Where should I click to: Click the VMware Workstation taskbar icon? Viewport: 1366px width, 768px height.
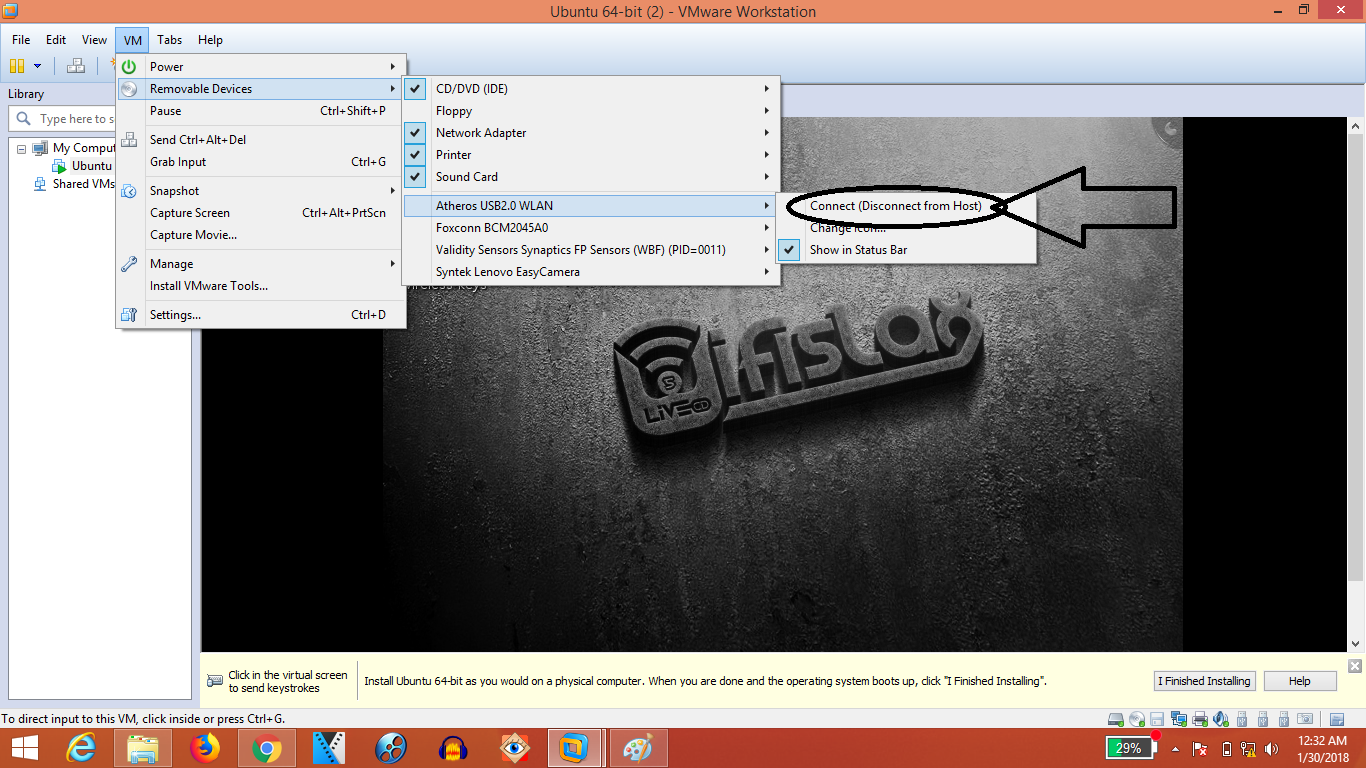575,748
